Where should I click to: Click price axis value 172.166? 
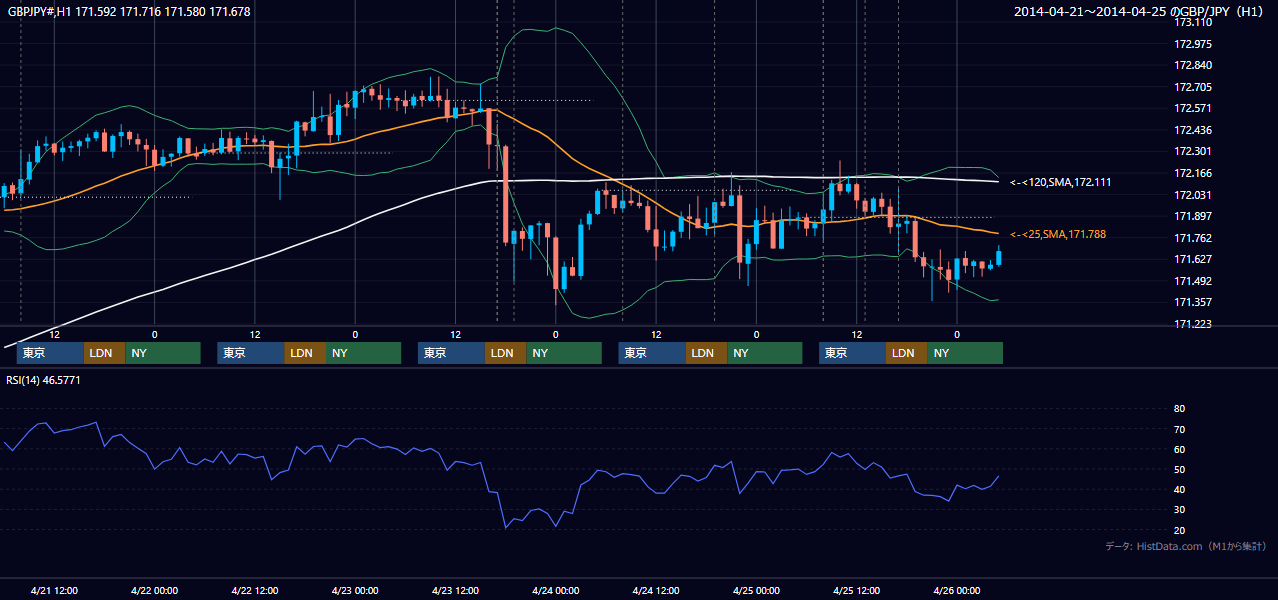(1193, 173)
